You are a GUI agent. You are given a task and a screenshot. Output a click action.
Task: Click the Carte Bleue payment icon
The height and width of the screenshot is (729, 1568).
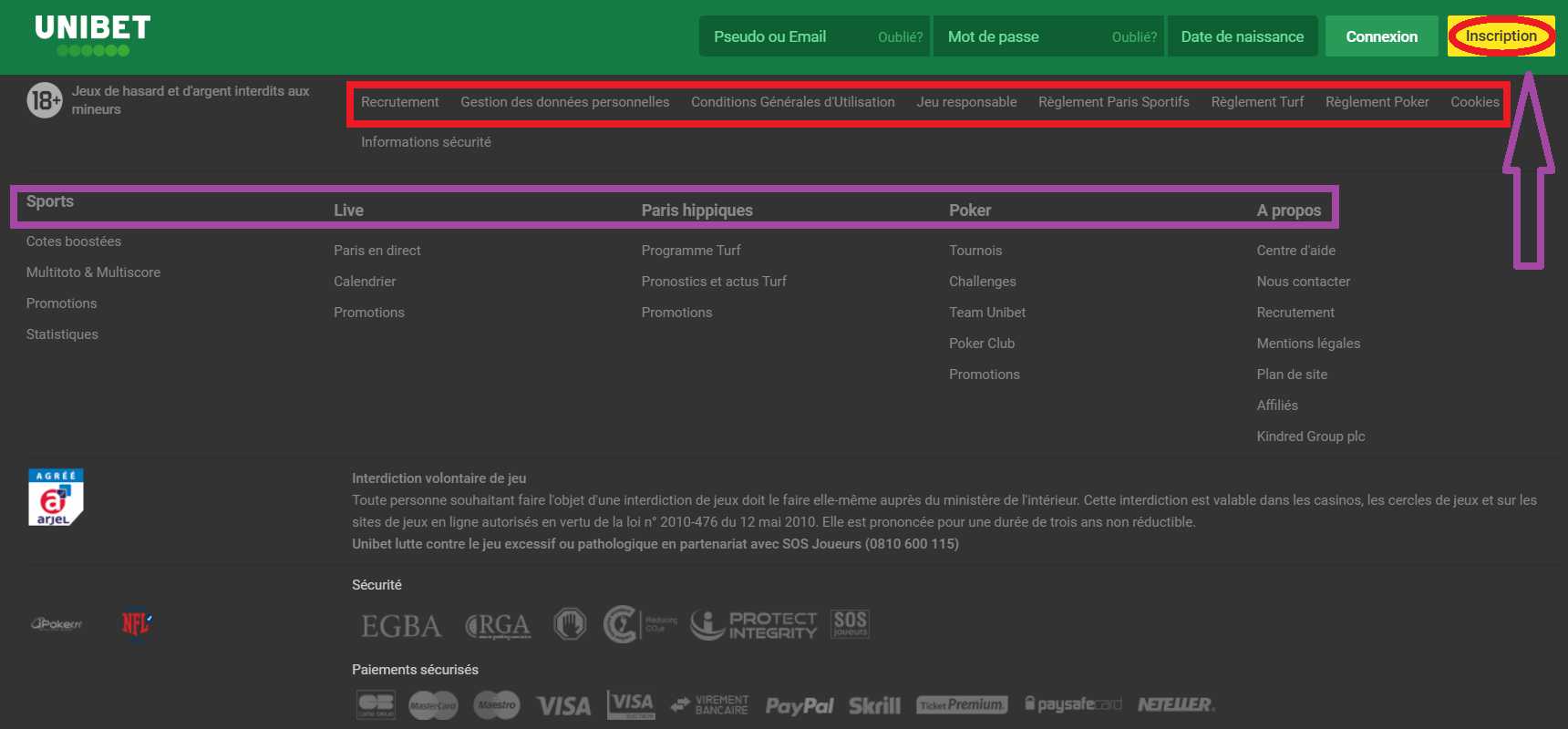click(x=376, y=704)
